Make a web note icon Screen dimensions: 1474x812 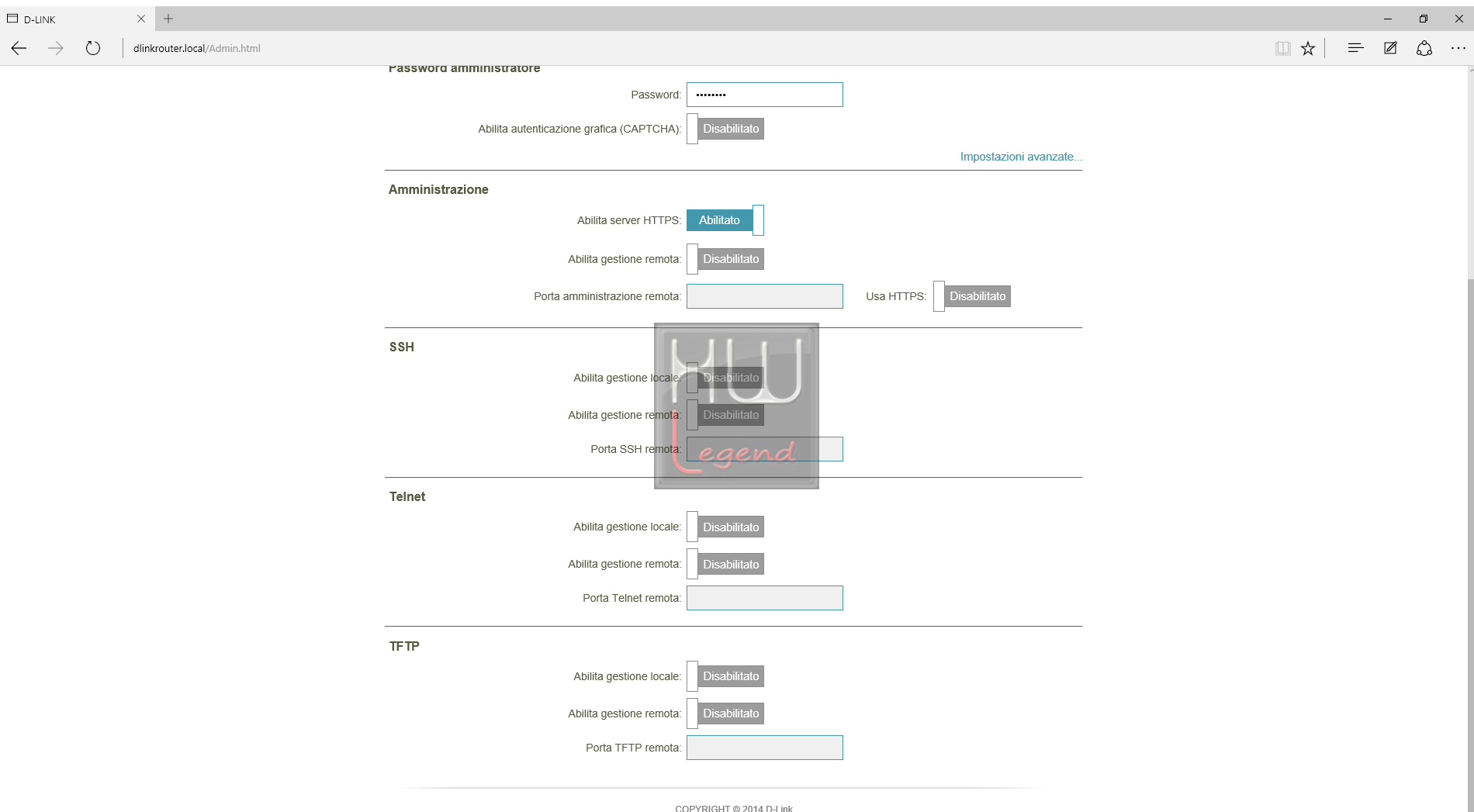click(x=1390, y=48)
